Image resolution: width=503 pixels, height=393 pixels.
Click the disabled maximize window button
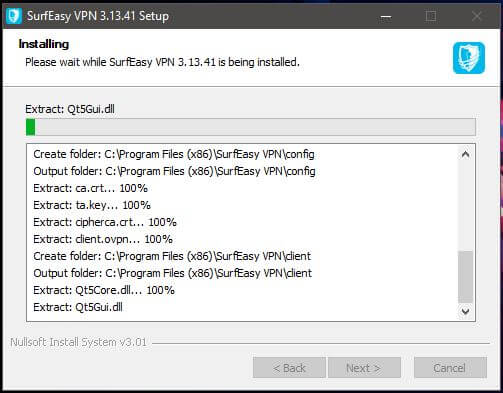(431, 16)
